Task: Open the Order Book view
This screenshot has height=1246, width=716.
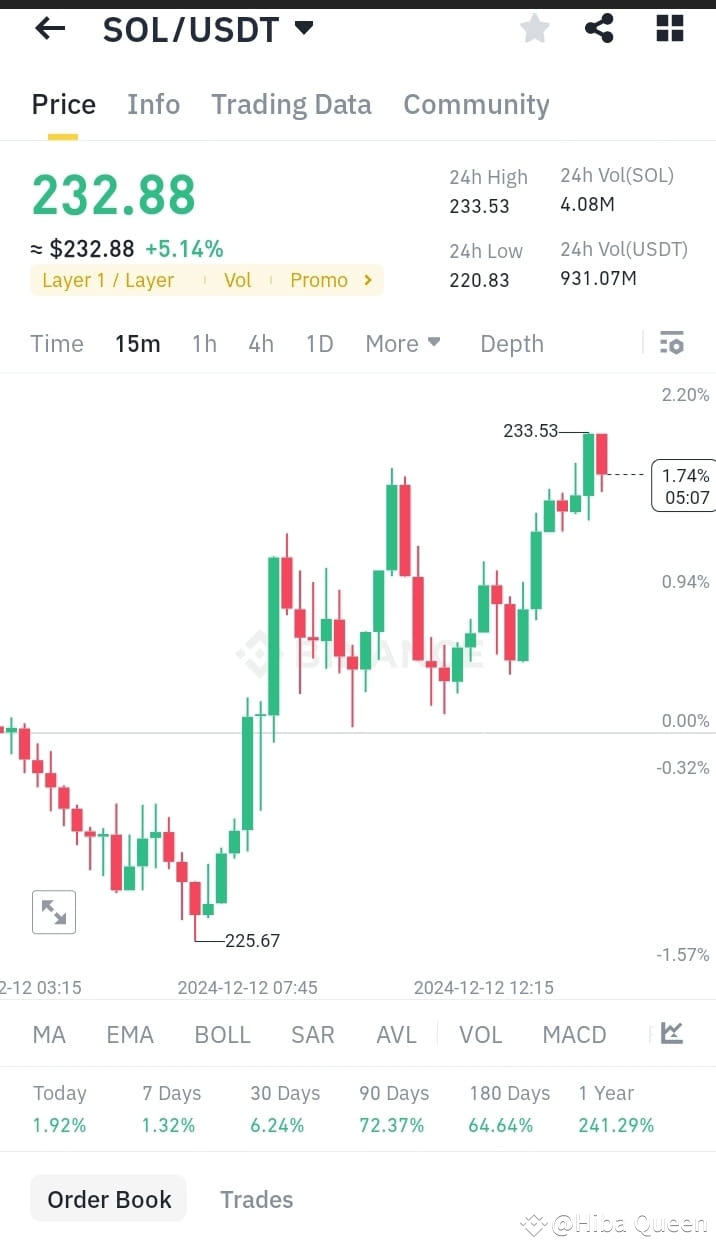Action: point(108,1198)
